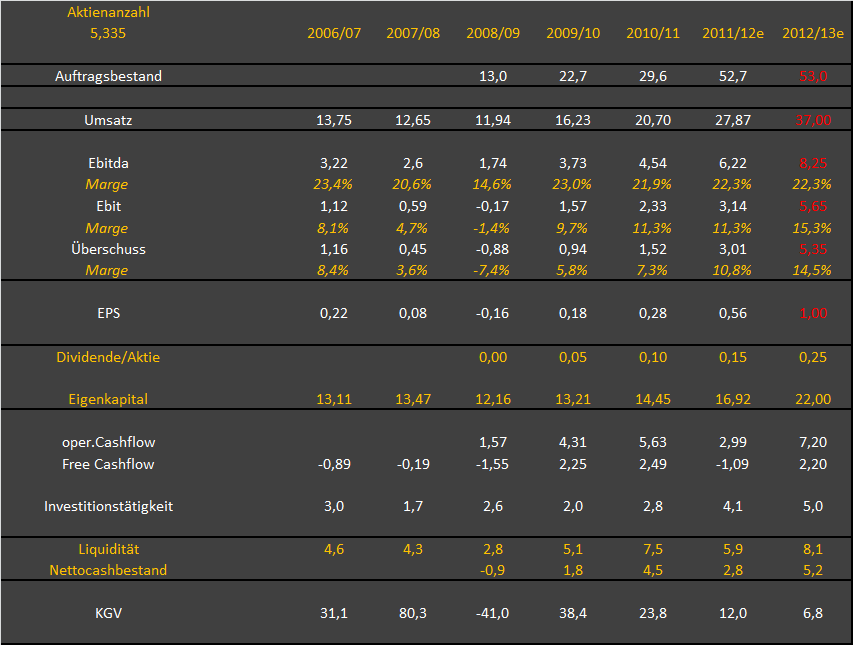This screenshot has width=853, height=645.
Task: Select the Auftragsbestand row label
Action: (108, 76)
